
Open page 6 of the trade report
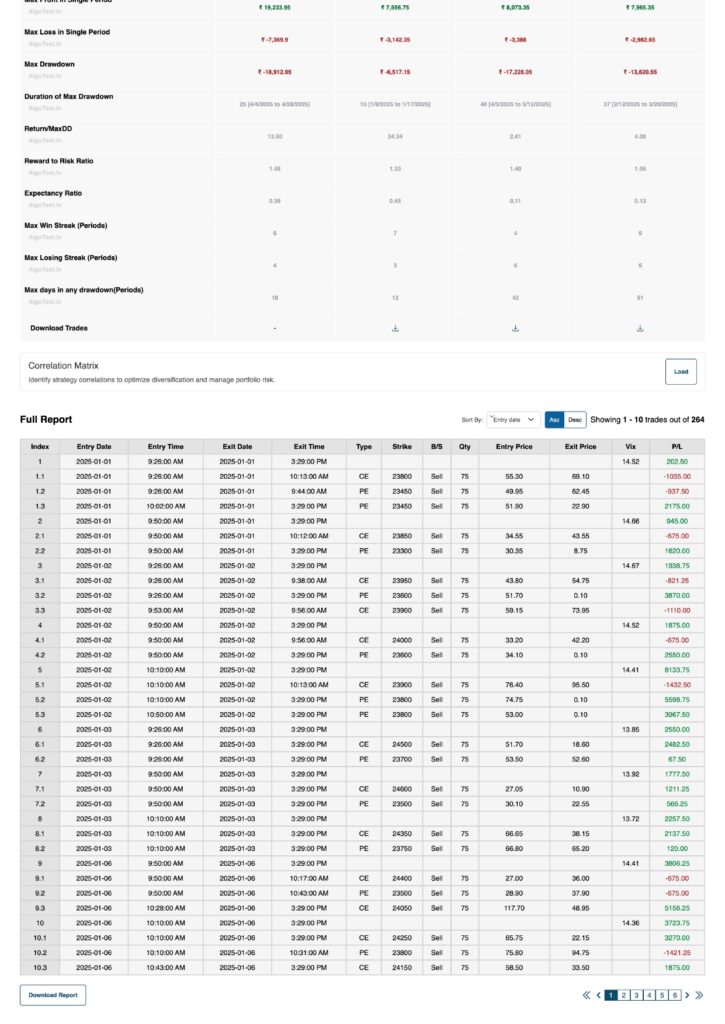[x=675, y=995]
